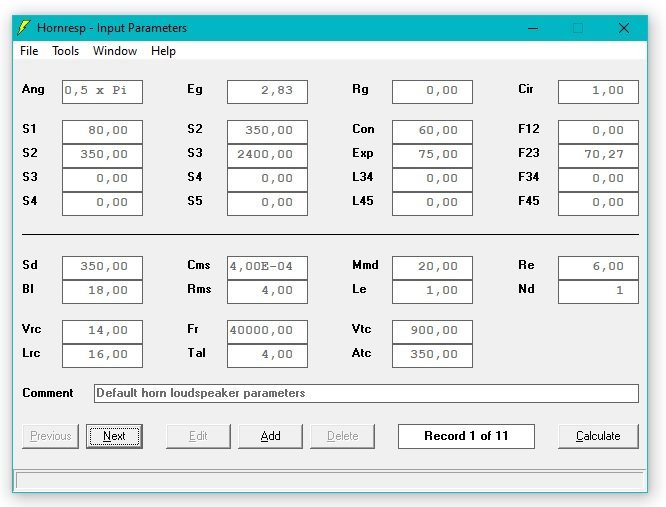
Task: Select the Mmd field with 20,00
Action: click(x=432, y=268)
